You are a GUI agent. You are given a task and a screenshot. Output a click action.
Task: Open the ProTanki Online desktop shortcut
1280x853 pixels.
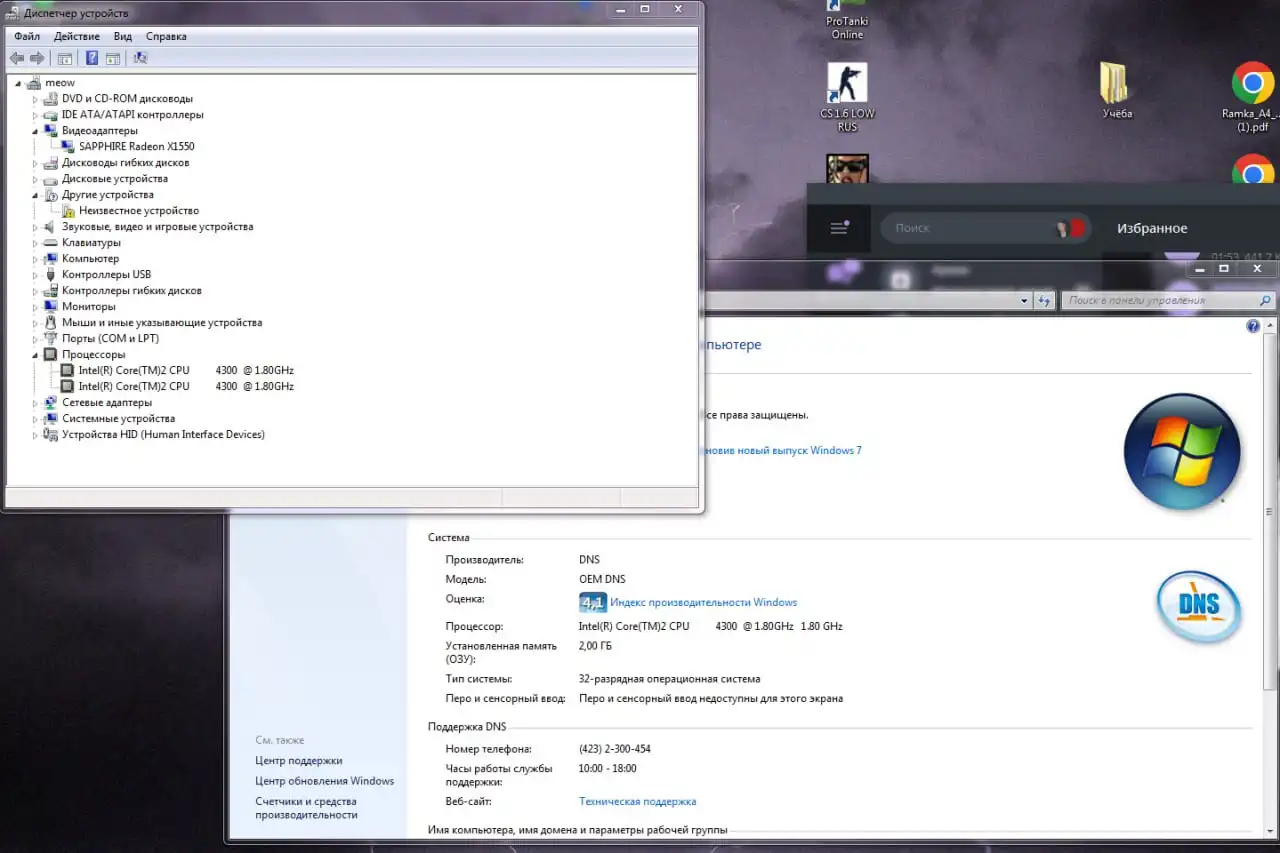pos(847,20)
